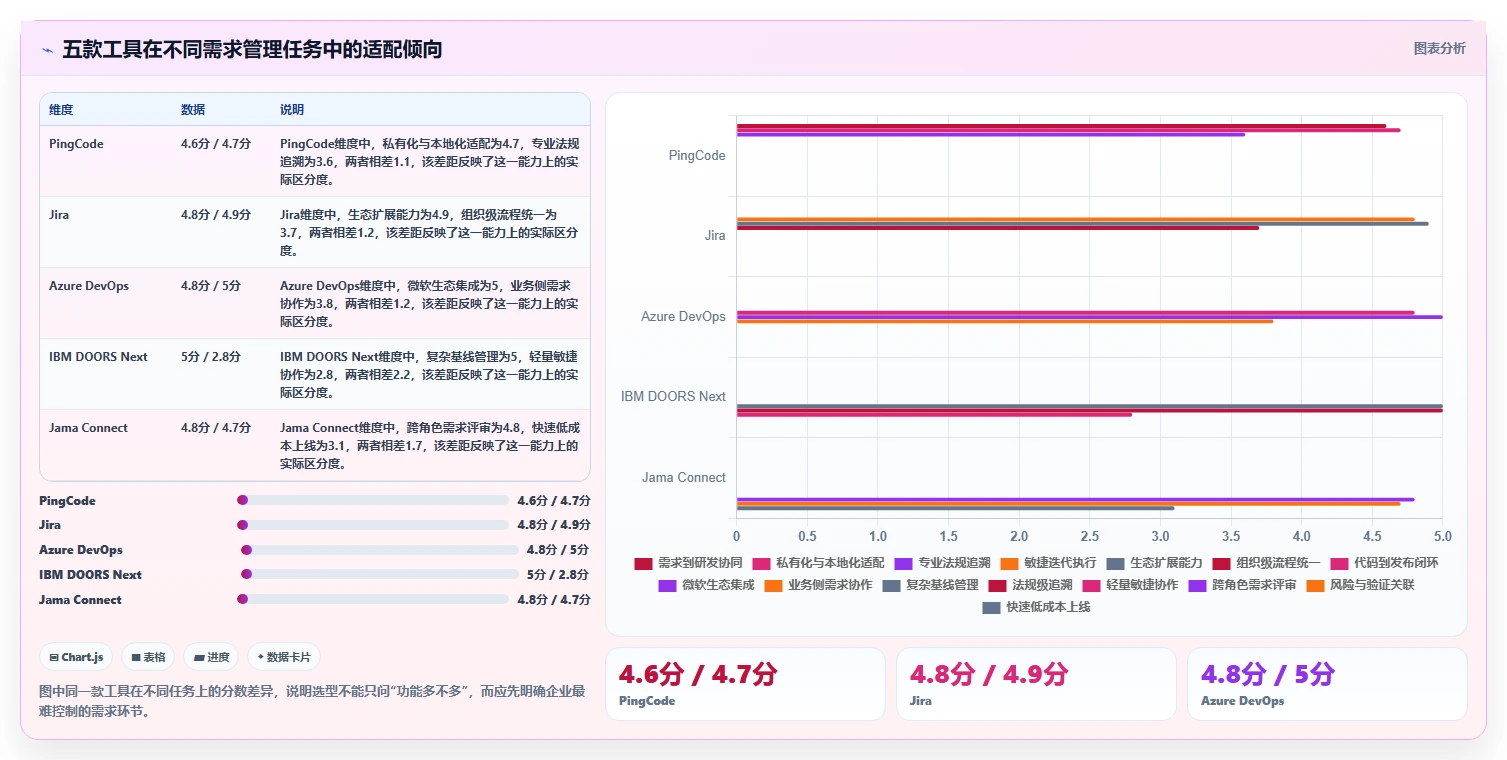
Task: Toggle the 组织级流程统一 legend item
Action: pos(1266,563)
